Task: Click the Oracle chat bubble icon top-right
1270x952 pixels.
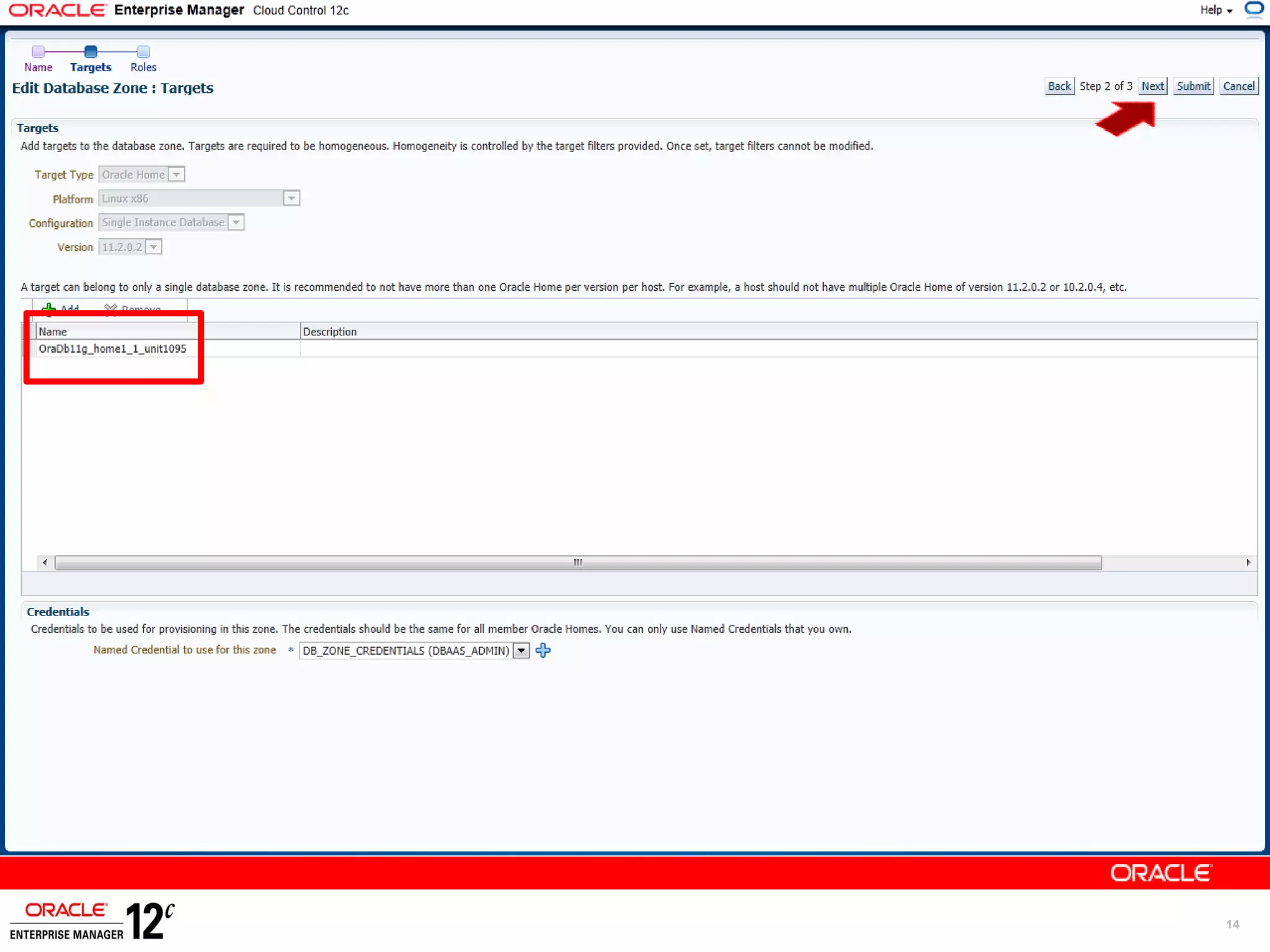Action: [x=1254, y=9]
